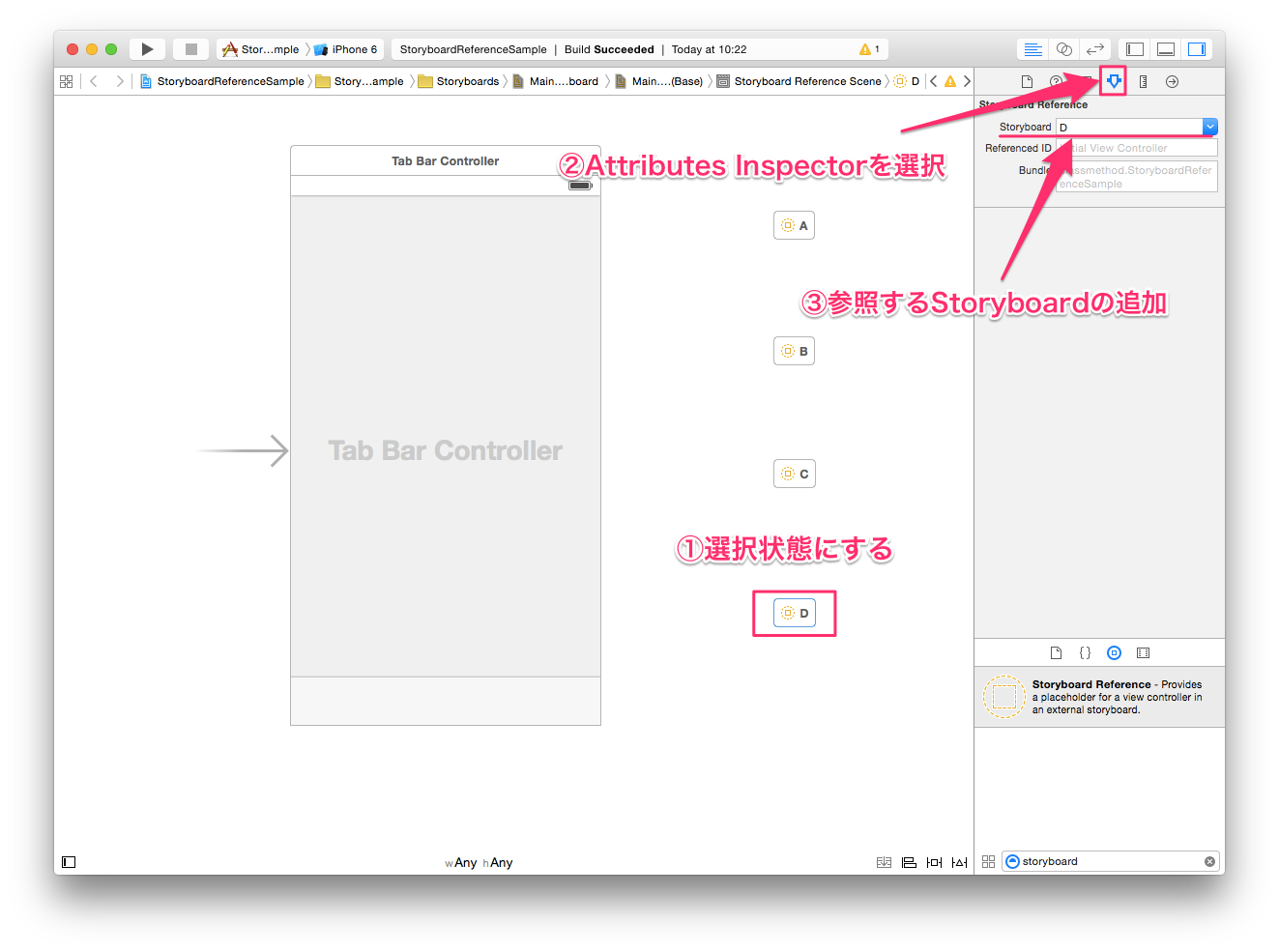Toggle the Utilities panel visibility

1197,49
